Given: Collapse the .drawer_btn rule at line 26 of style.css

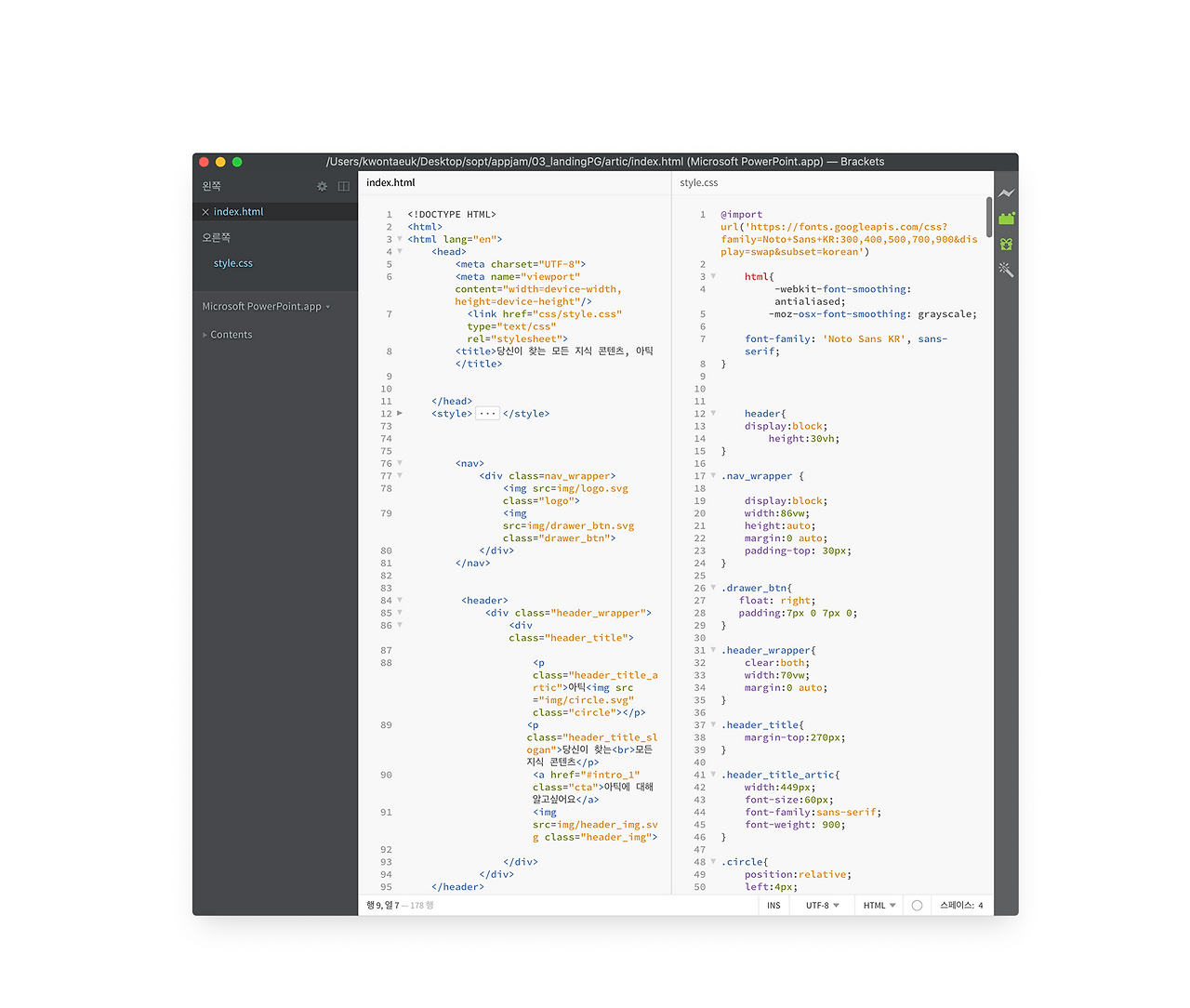Looking at the screenshot, I should [713, 588].
